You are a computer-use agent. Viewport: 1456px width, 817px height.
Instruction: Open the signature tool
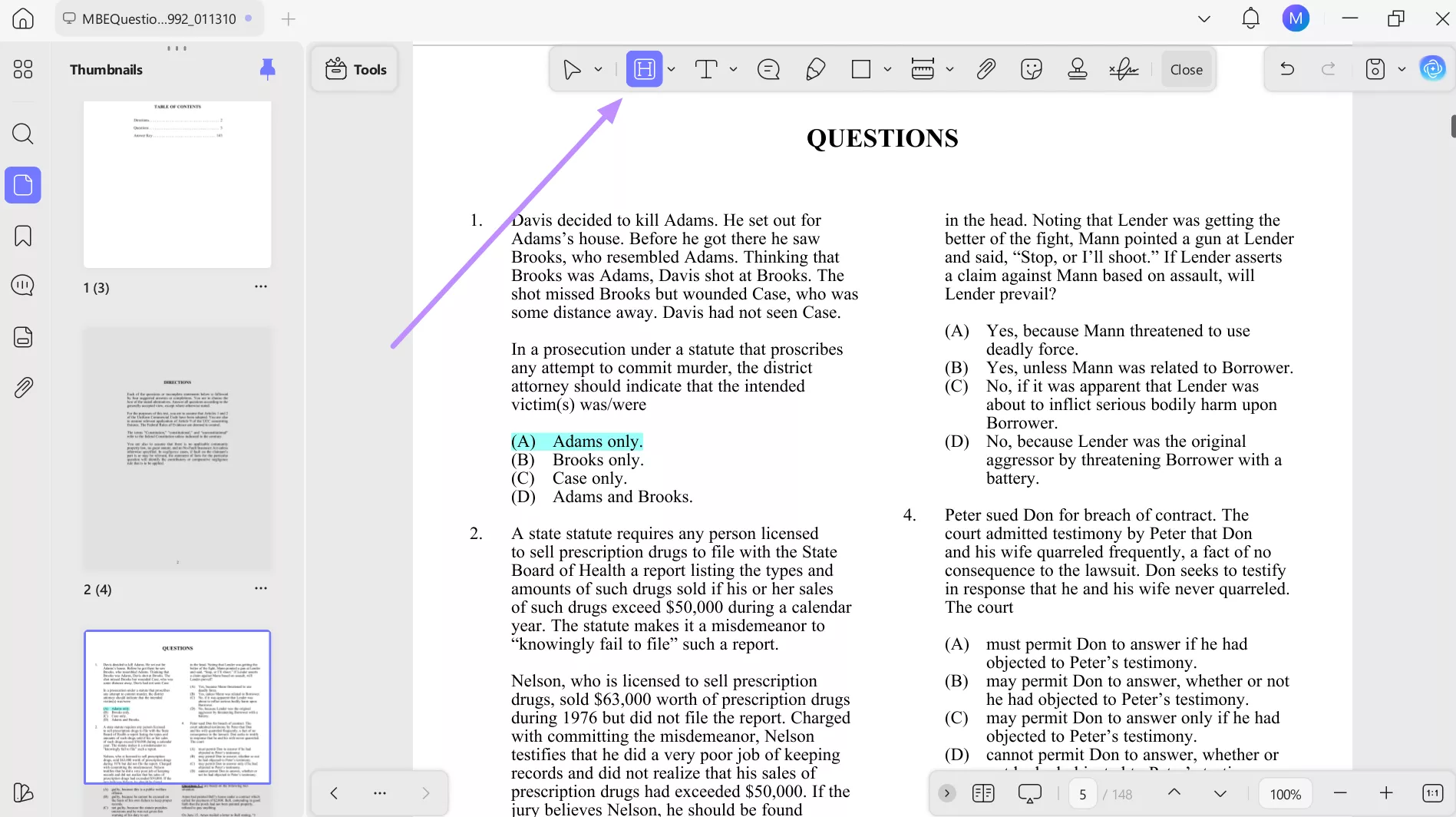click(x=1123, y=69)
